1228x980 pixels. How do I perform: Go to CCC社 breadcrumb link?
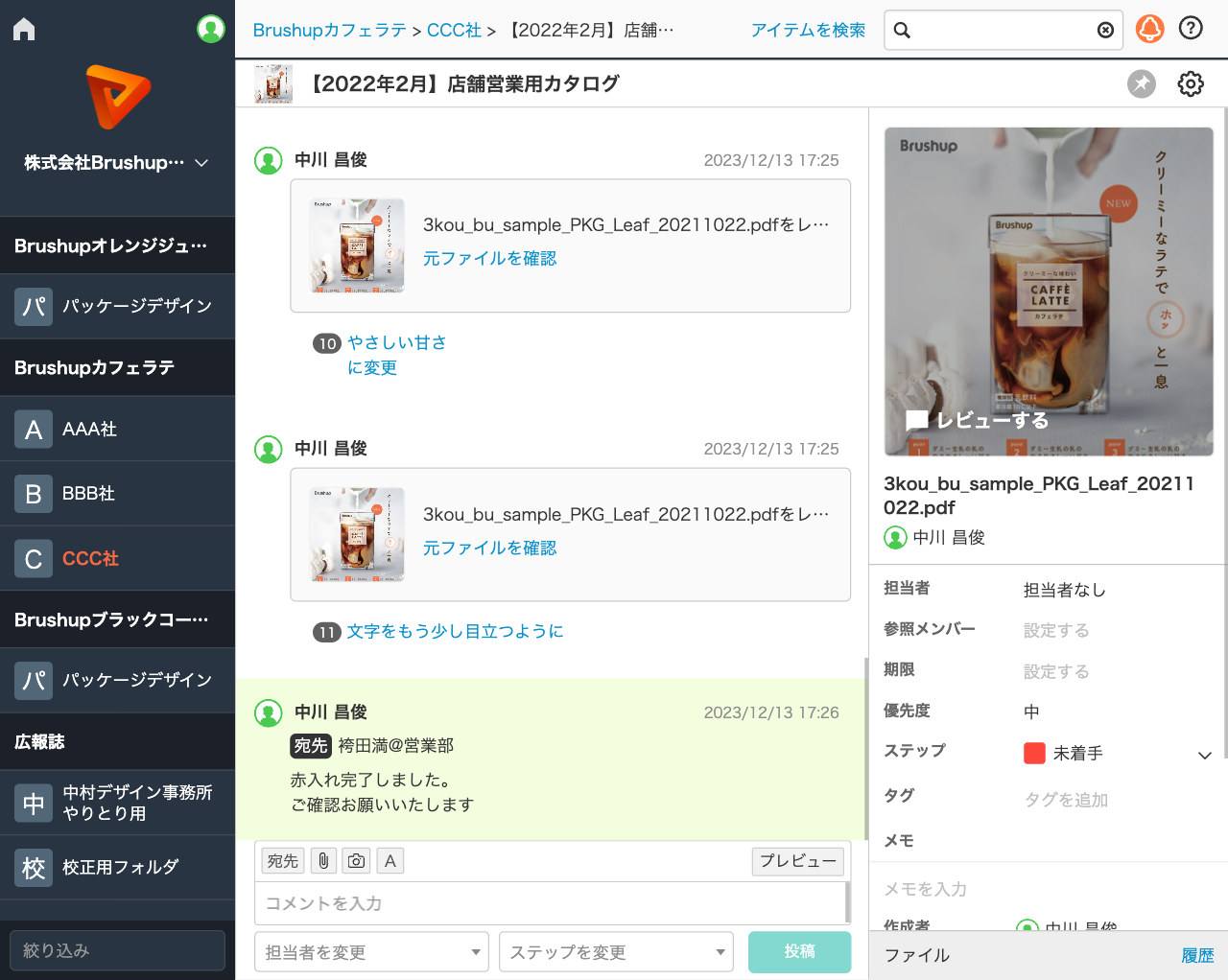click(x=454, y=30)
